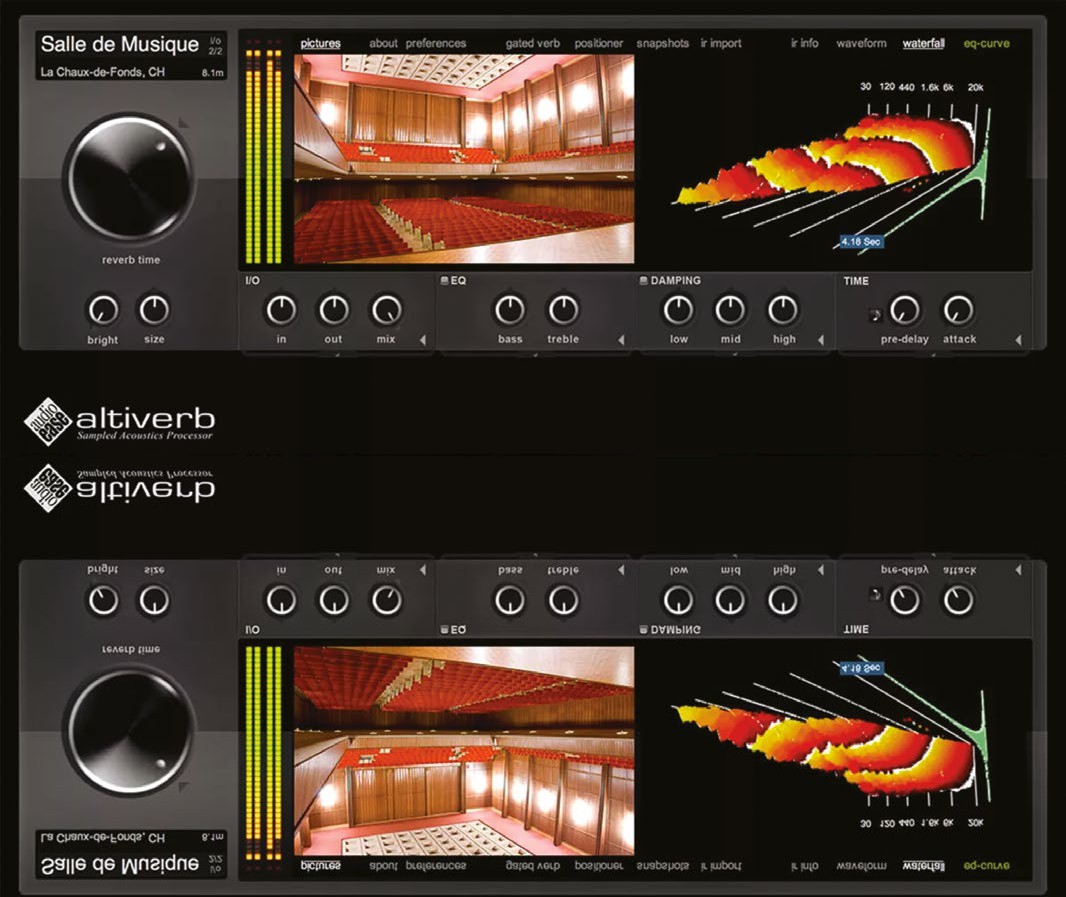Click the upside-down concert hall photo
The height and width of the screenshot is (897, 1066).
464,751
